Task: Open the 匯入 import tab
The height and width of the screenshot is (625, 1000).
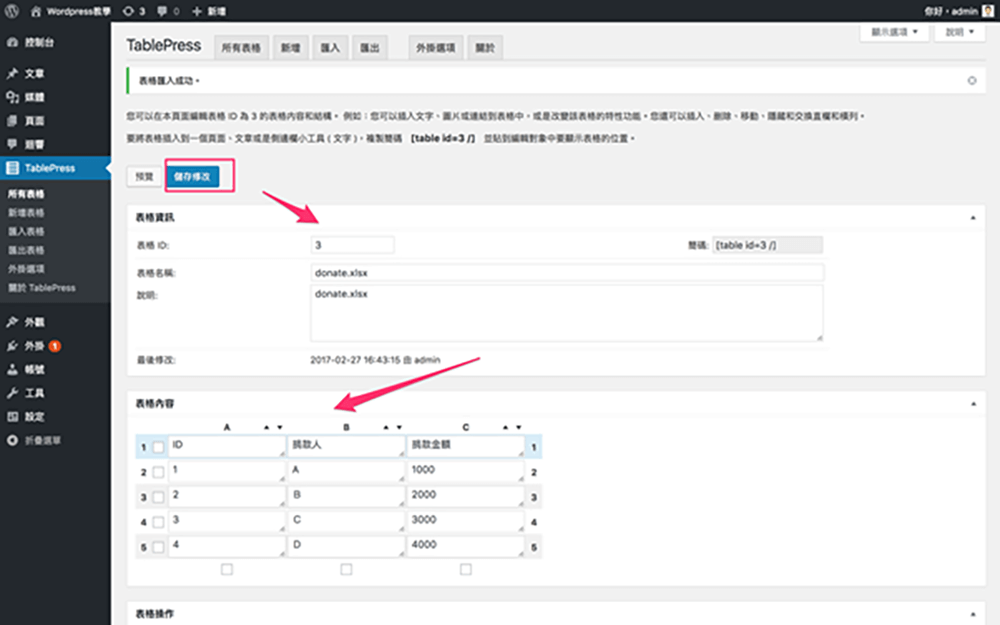Action: point(330,48)
